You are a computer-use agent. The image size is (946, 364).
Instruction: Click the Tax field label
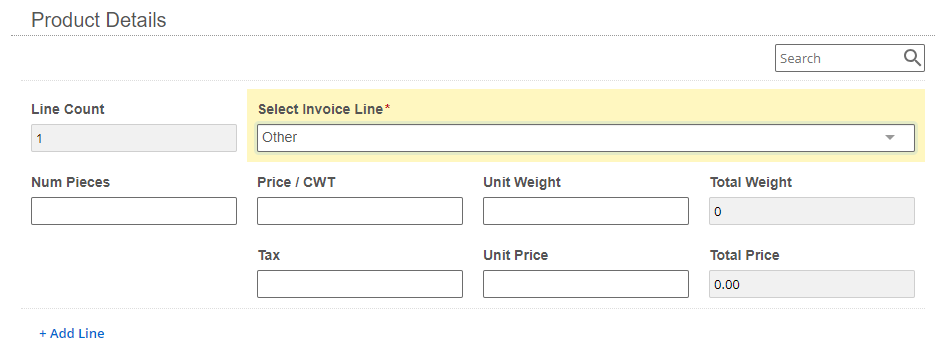point(268,255)
